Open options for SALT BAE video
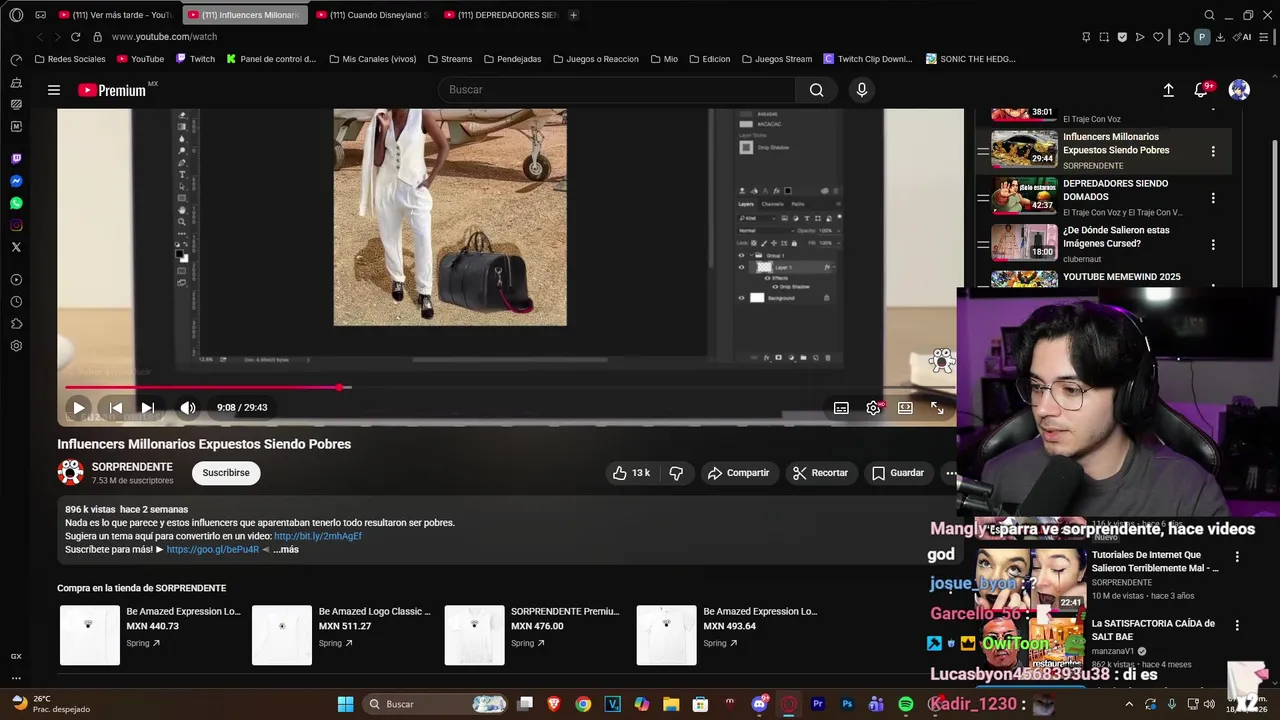 (1237, 625)
